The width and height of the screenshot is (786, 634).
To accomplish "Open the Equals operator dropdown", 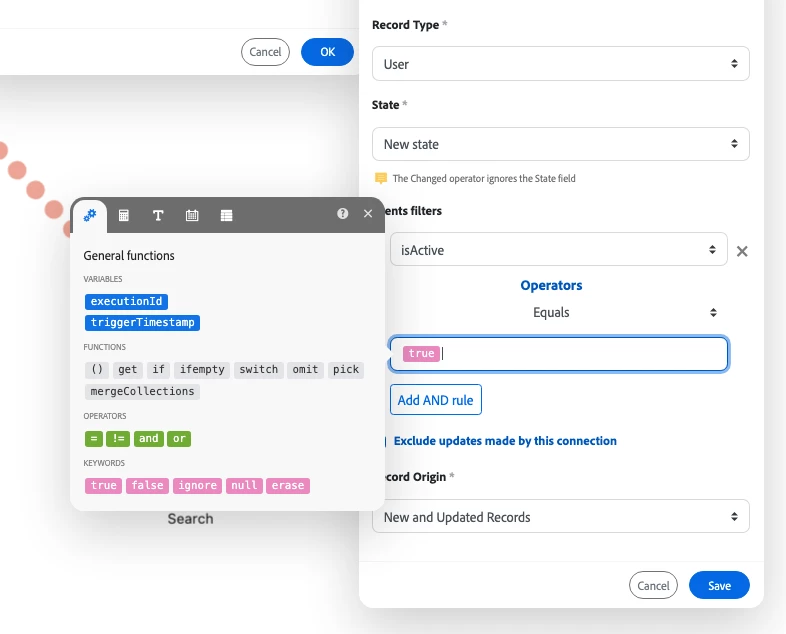I will pos(558,313).
